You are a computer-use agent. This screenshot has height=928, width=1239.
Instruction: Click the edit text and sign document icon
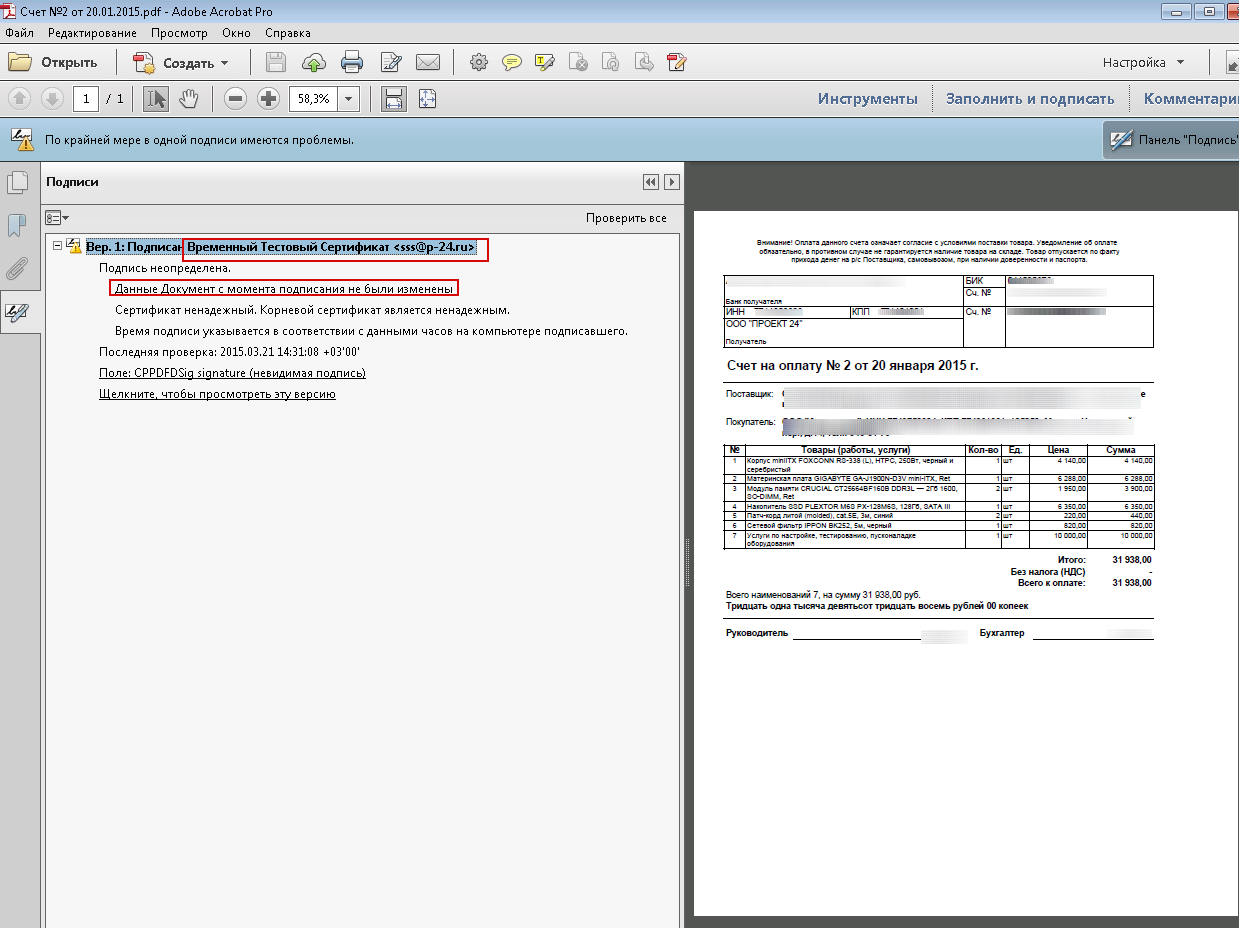coord(391,62)
